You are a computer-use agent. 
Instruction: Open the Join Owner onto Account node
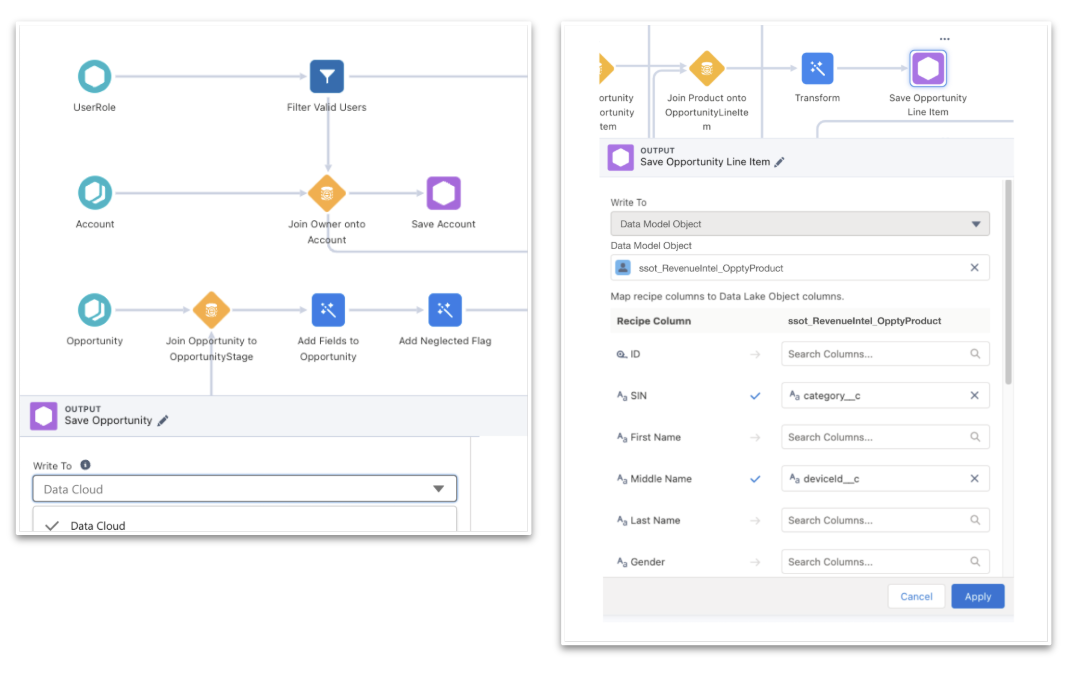[x=327, y=193]
